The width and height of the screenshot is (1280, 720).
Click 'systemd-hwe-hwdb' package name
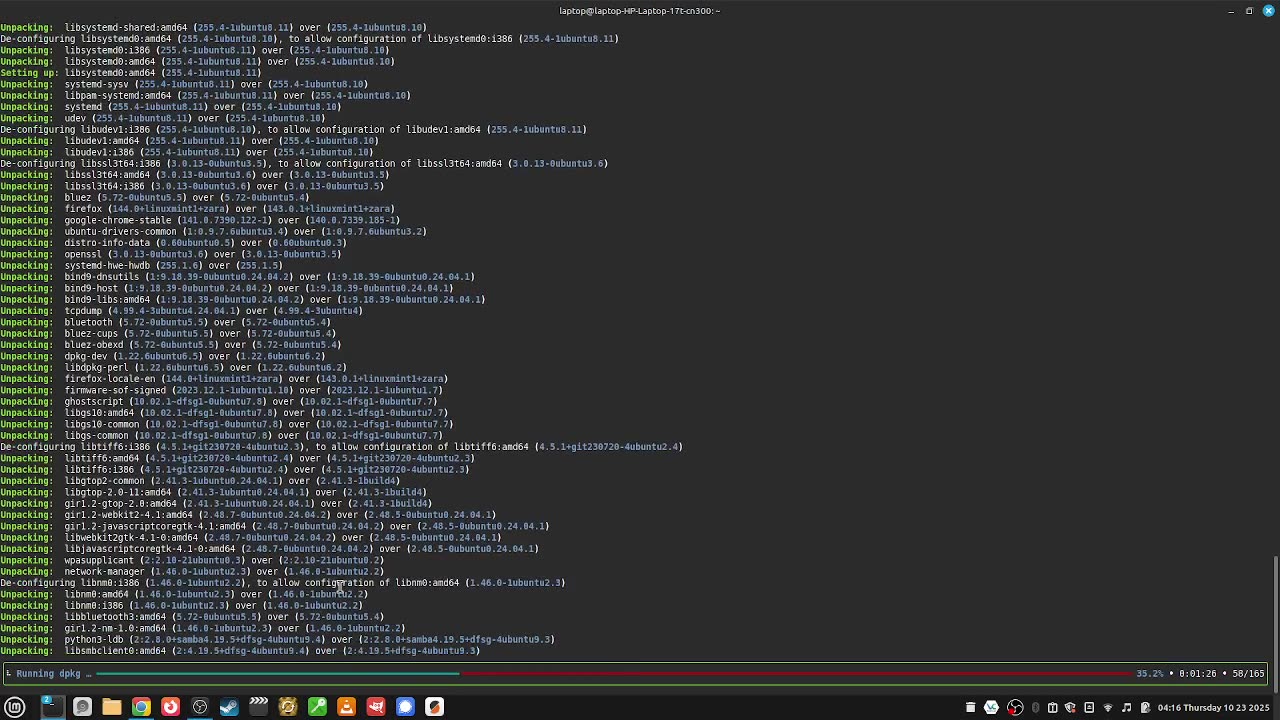pyautogui.click(x=108, y=265)
